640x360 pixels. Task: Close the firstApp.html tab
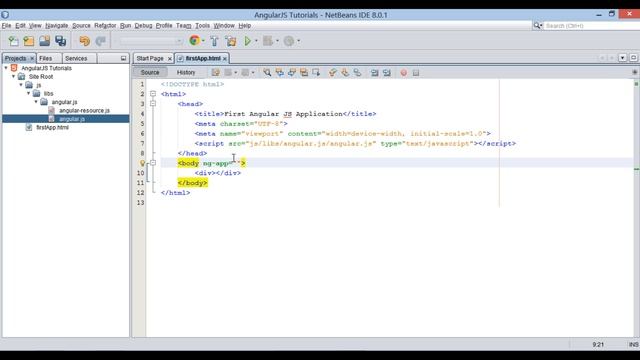click(x=224, y=59)
